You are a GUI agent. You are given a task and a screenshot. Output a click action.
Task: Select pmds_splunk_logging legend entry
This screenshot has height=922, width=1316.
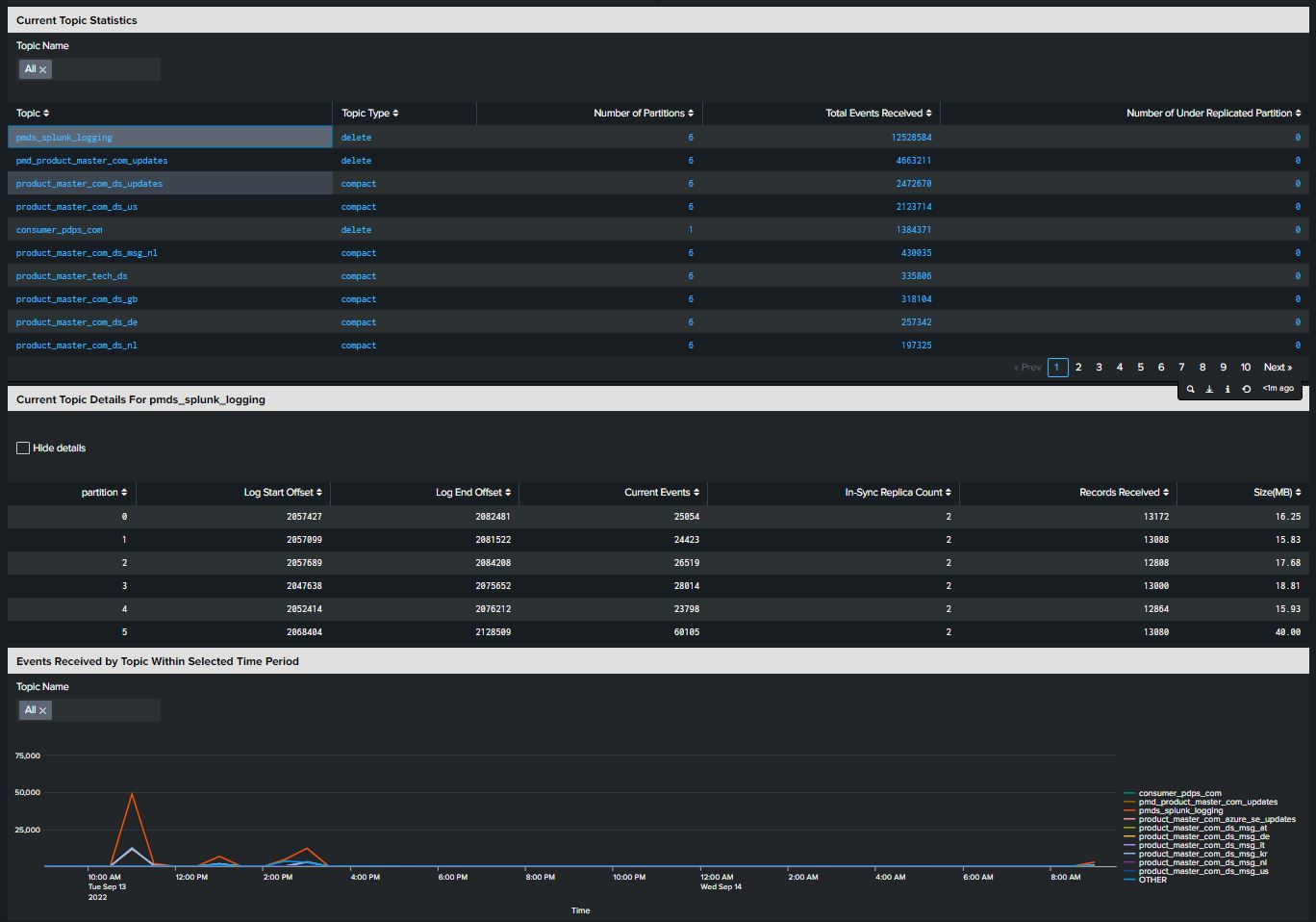1180,811
